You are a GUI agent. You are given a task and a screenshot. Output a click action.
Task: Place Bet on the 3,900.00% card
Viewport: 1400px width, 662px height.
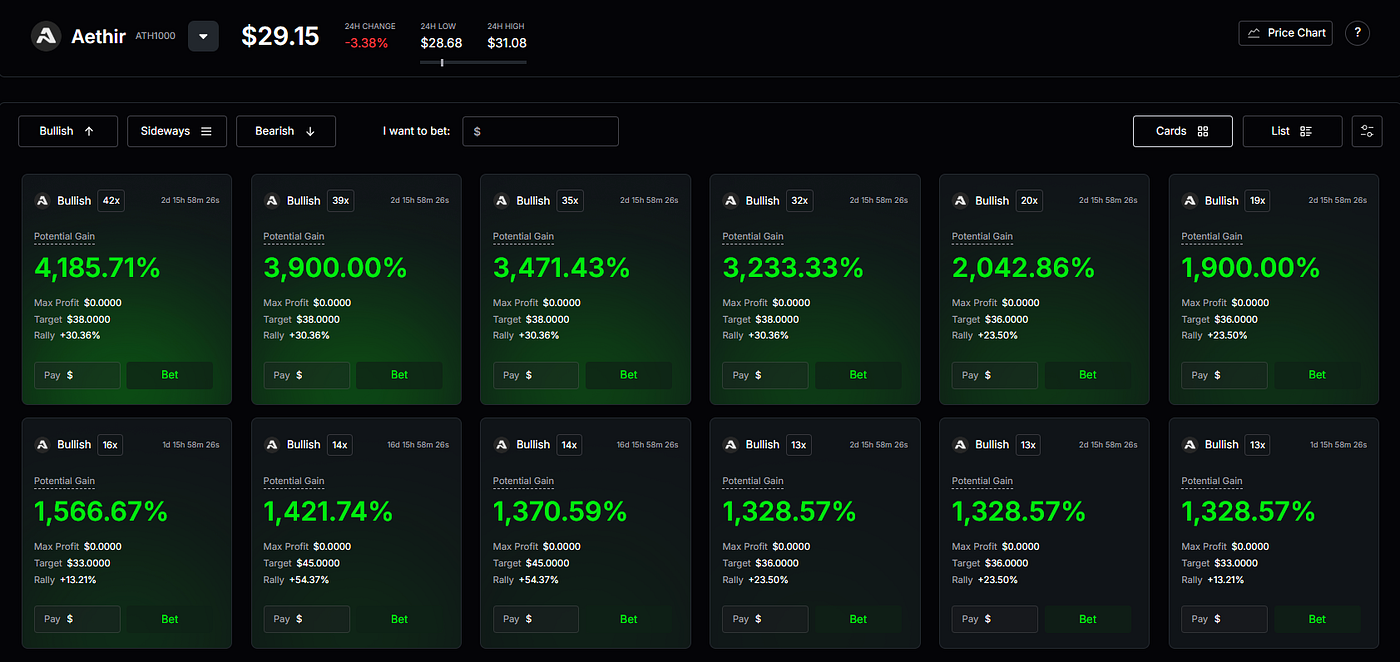399,375
